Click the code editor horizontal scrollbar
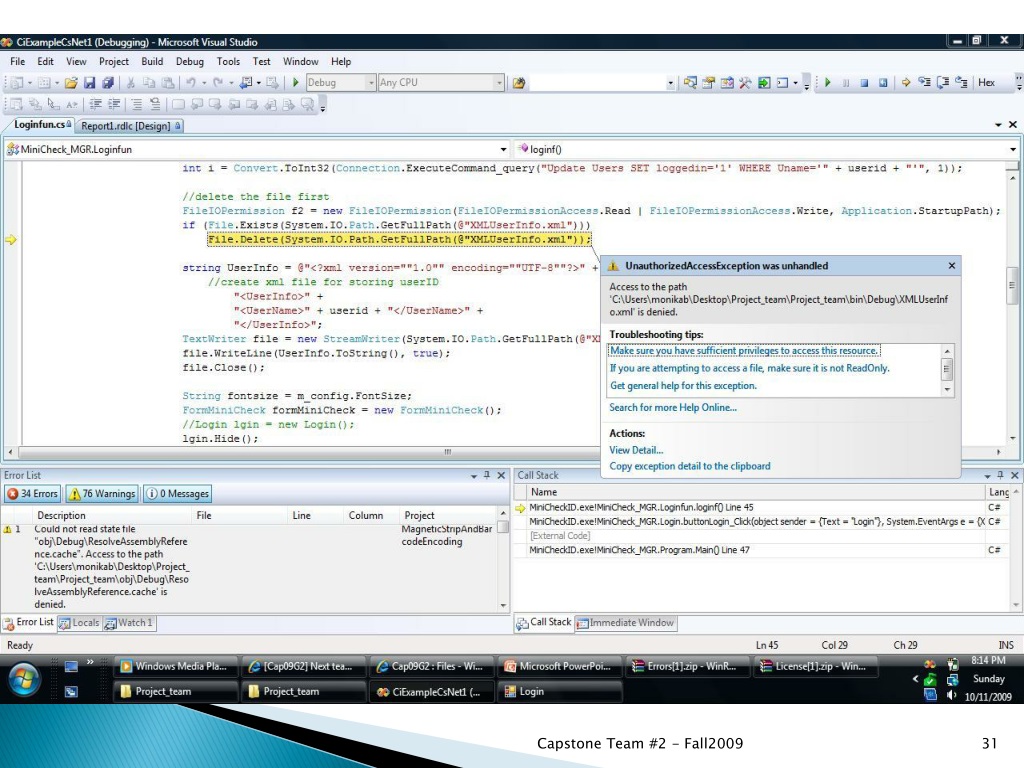The image size is (1024, 768). click(448, 452)
